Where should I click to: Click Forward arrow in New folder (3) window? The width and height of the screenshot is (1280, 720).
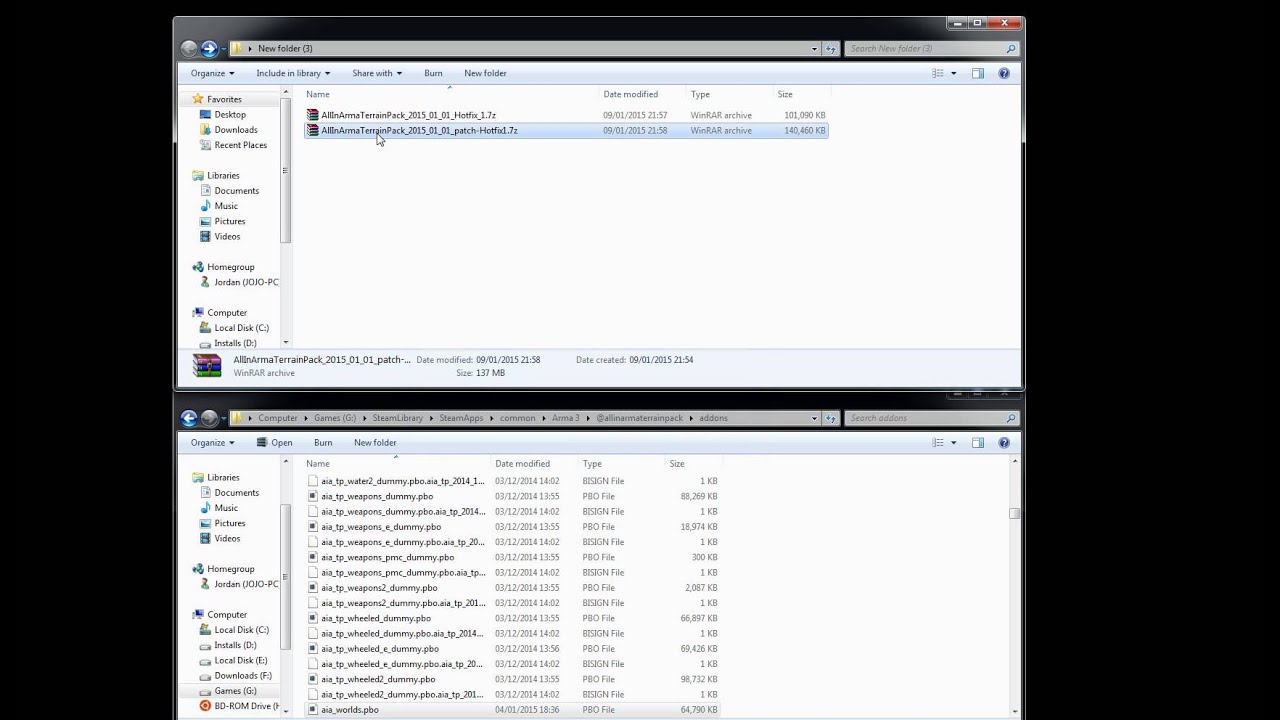[209, 48]
